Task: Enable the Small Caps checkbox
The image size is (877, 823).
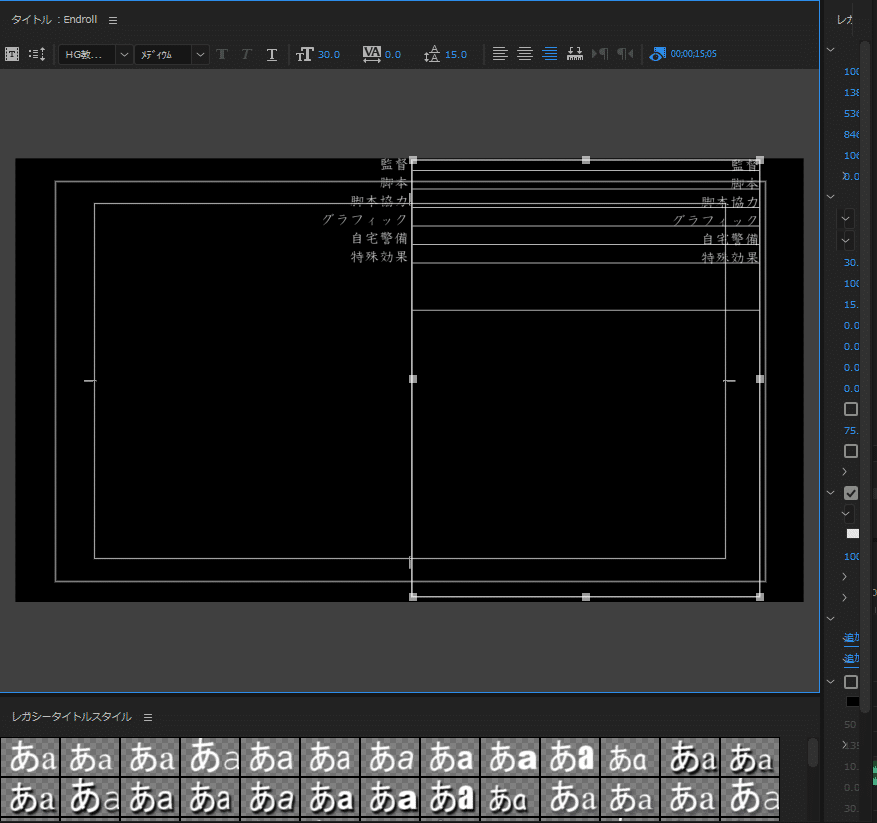Action: tap(851, 409)
